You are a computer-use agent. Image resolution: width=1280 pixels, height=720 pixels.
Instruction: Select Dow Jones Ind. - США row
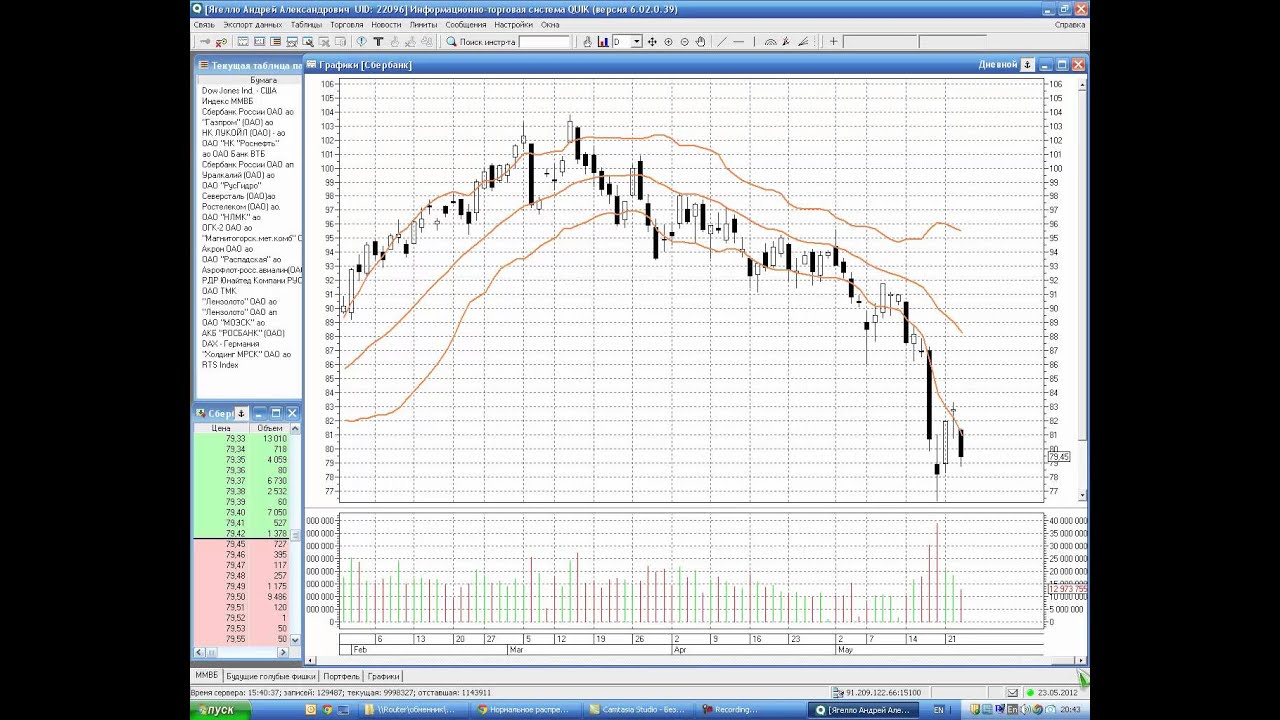tap(250, 91)
